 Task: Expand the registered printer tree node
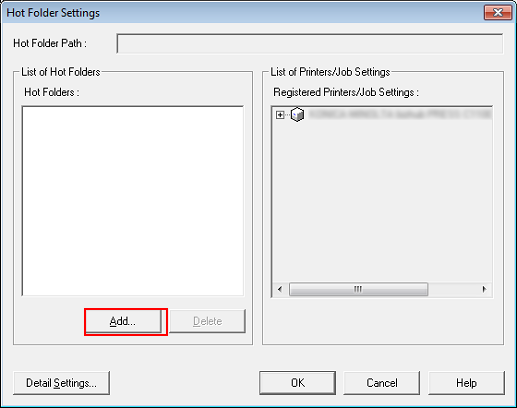coord(280,115)
